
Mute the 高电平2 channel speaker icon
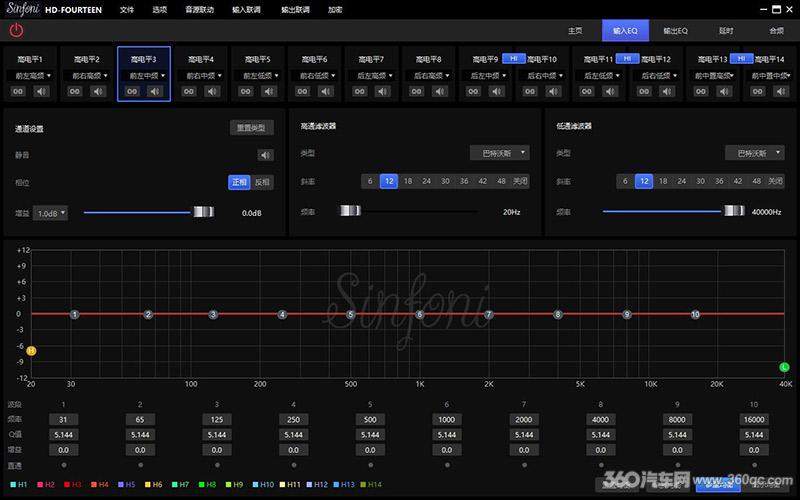tap(98, 92)
